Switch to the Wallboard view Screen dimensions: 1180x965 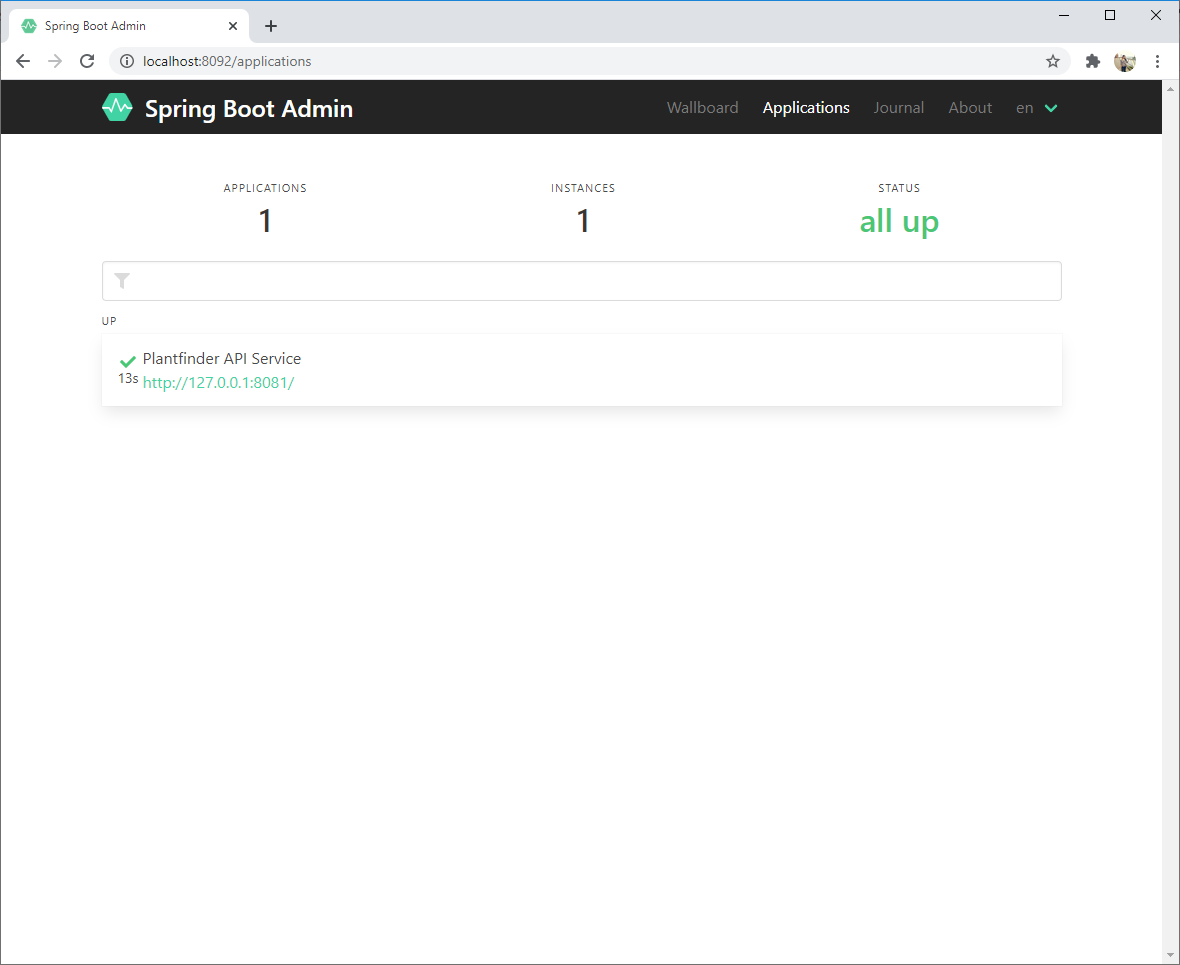[x=702, y=107]
